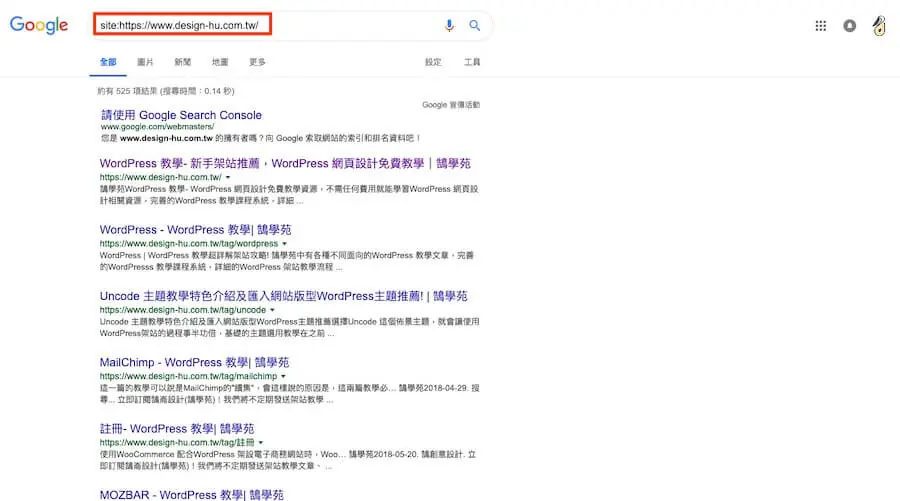Expand arrow beside tag/註冊 URL
This screenshot has height=501, width=900.
[261, 442]
